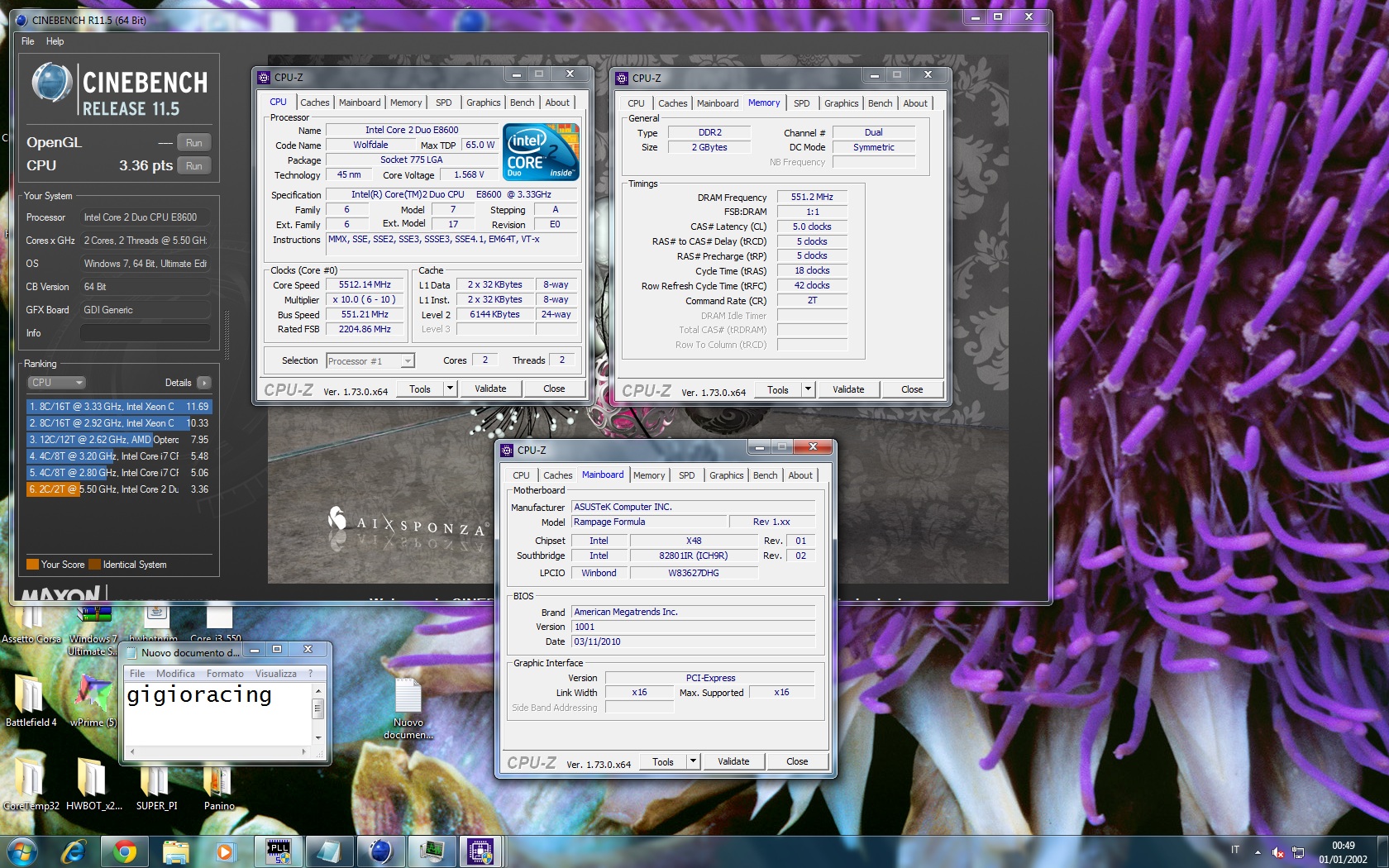Screen dimensions: 1389x868
Task: Click IT language indicator in taskbar
Action: click(1235, 850)
